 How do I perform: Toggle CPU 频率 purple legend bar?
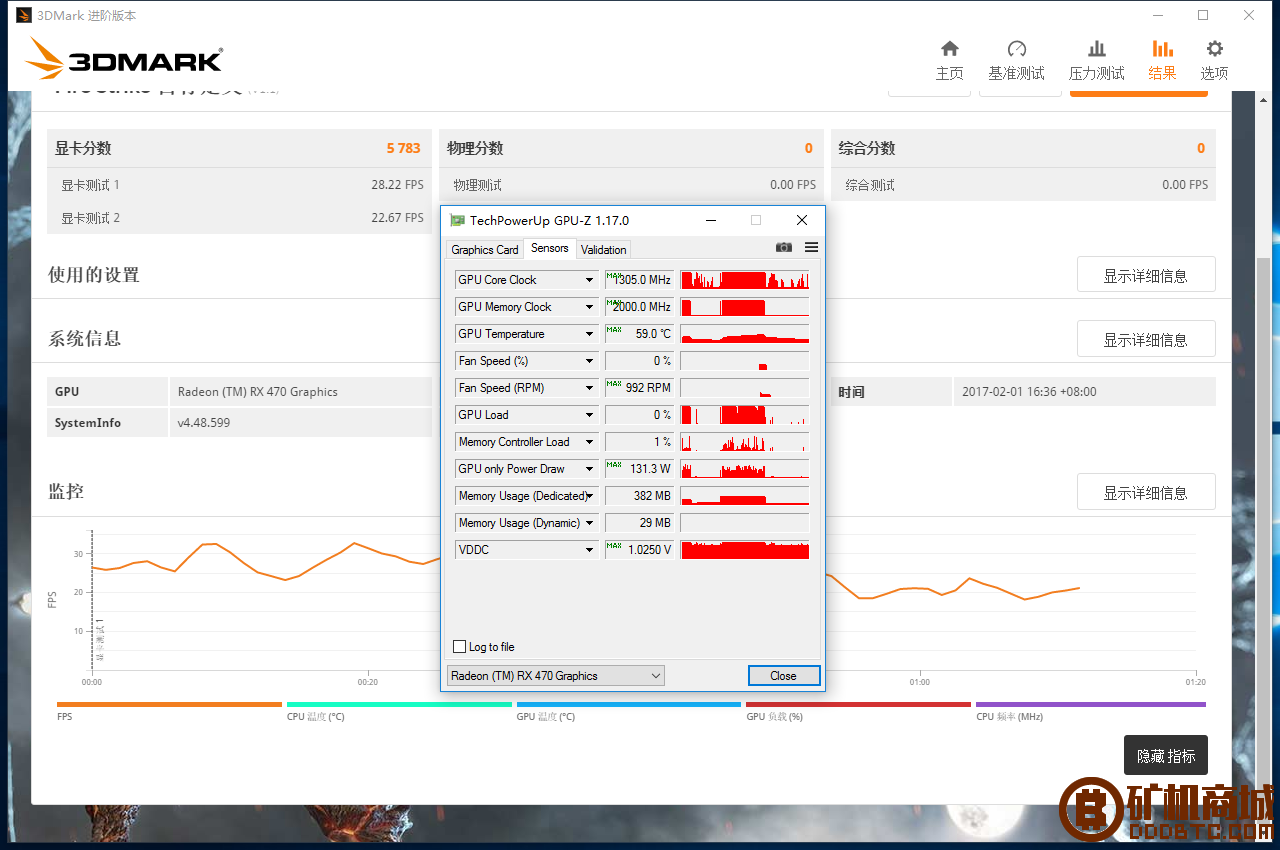1090,705
